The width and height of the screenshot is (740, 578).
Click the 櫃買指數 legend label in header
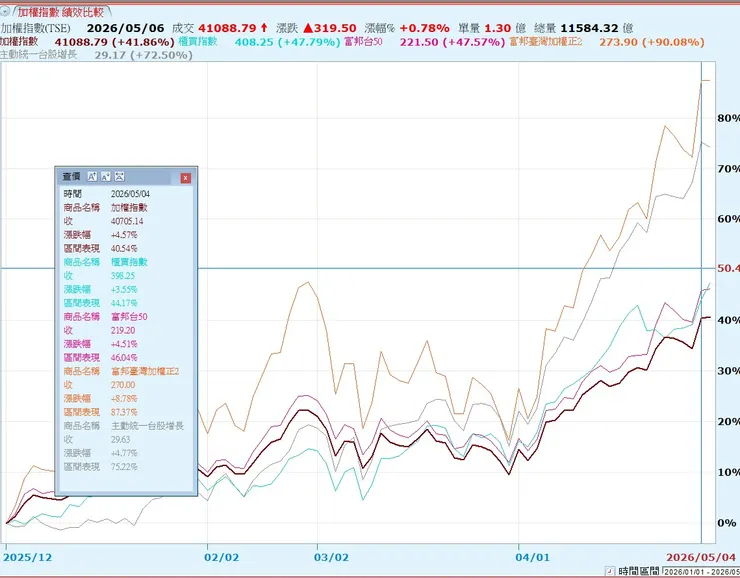pyautogui.click(x=198, y=42)
